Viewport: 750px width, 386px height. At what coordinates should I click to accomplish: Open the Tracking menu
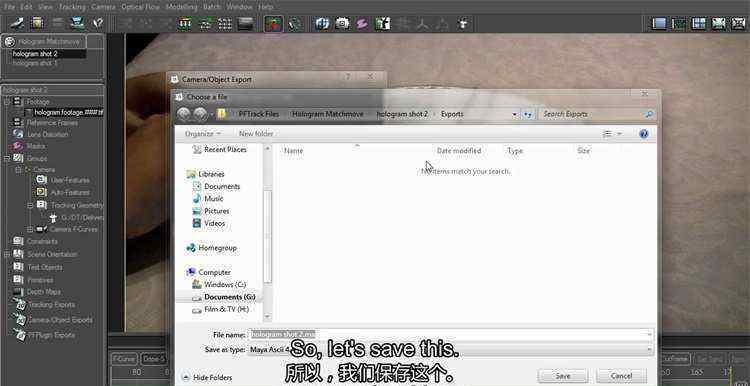point(72,7)
